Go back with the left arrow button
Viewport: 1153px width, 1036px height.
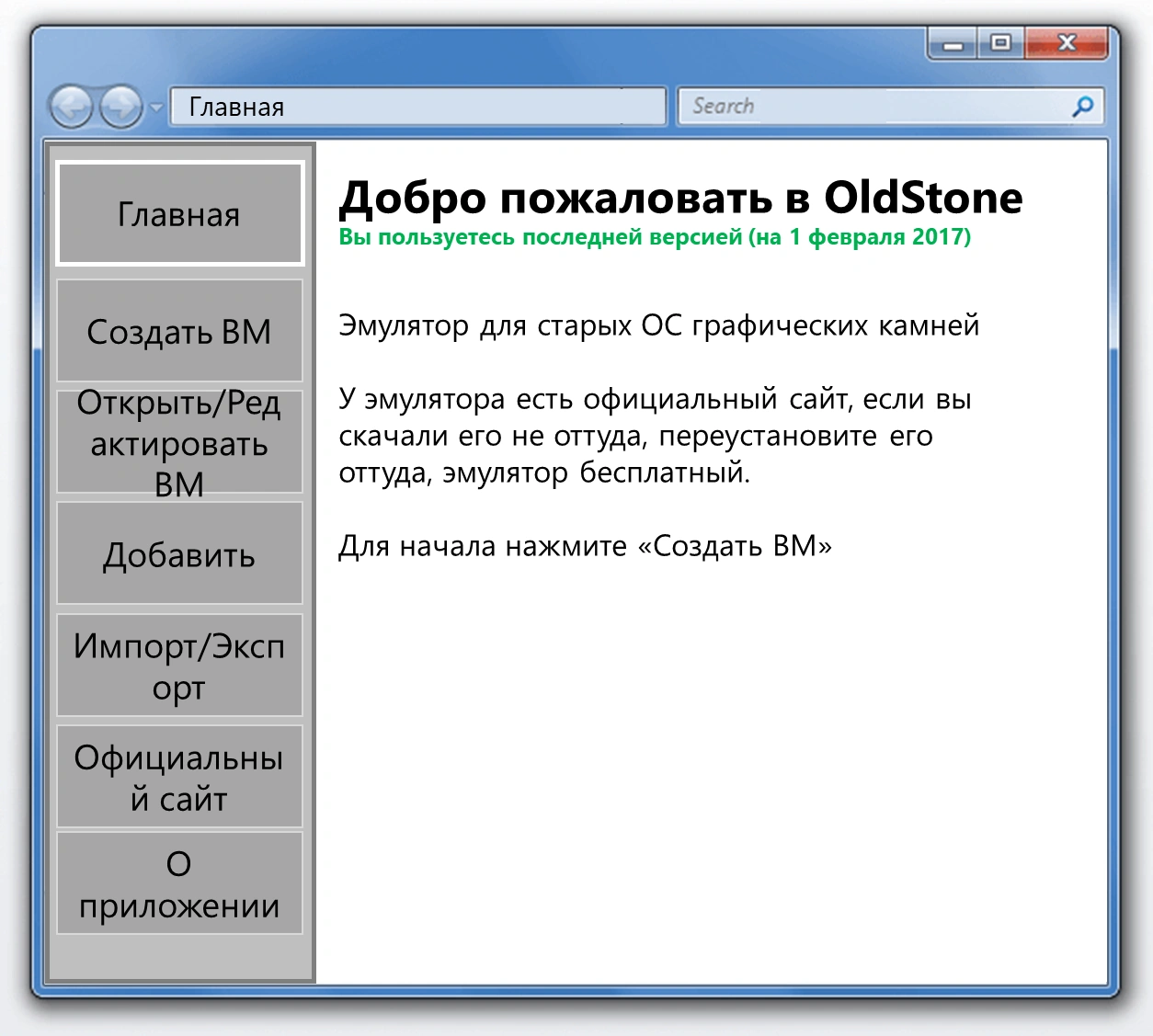coord(72,108)
